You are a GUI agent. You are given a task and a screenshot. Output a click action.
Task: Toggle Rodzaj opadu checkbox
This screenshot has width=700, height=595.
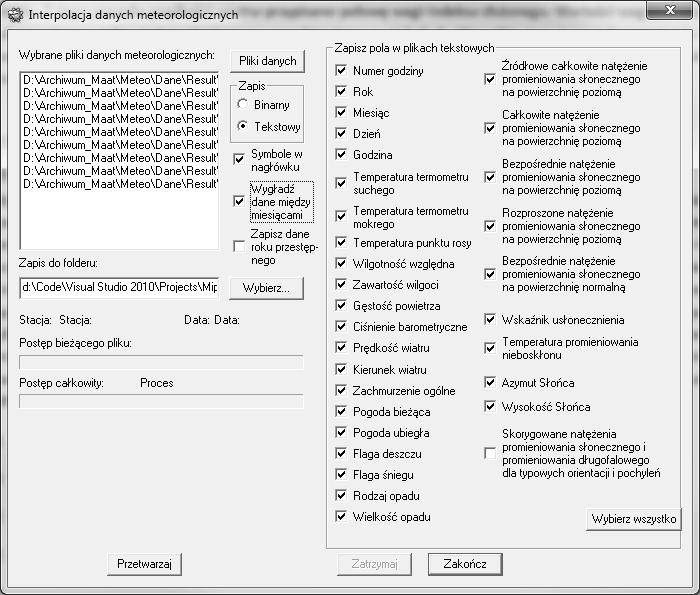pos(341,495)
